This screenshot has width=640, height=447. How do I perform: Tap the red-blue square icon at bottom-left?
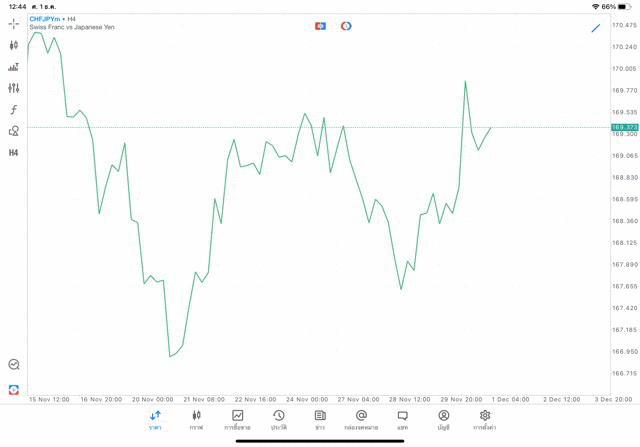pyautogui.click(x=14, y=390)
